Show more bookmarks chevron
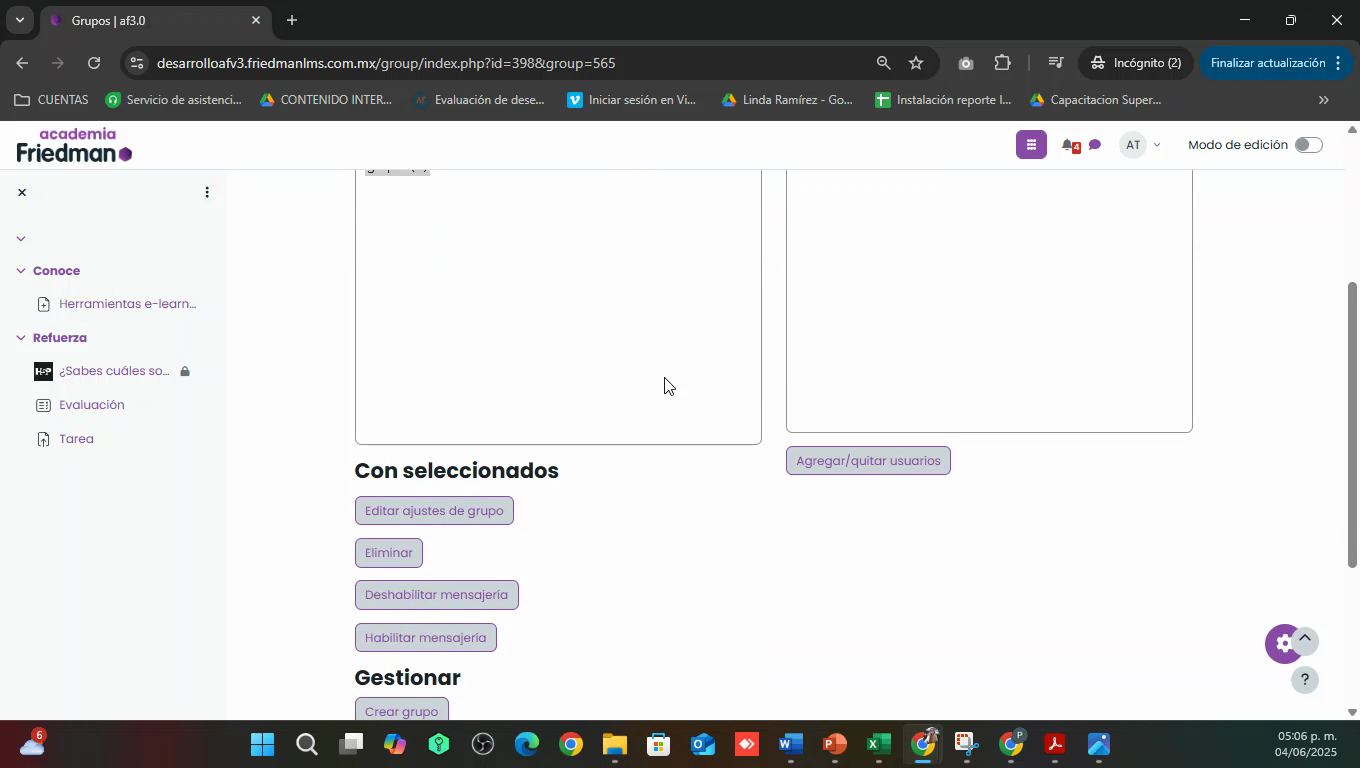This screenshot has height=768, width=1360. pos(1324,100)
